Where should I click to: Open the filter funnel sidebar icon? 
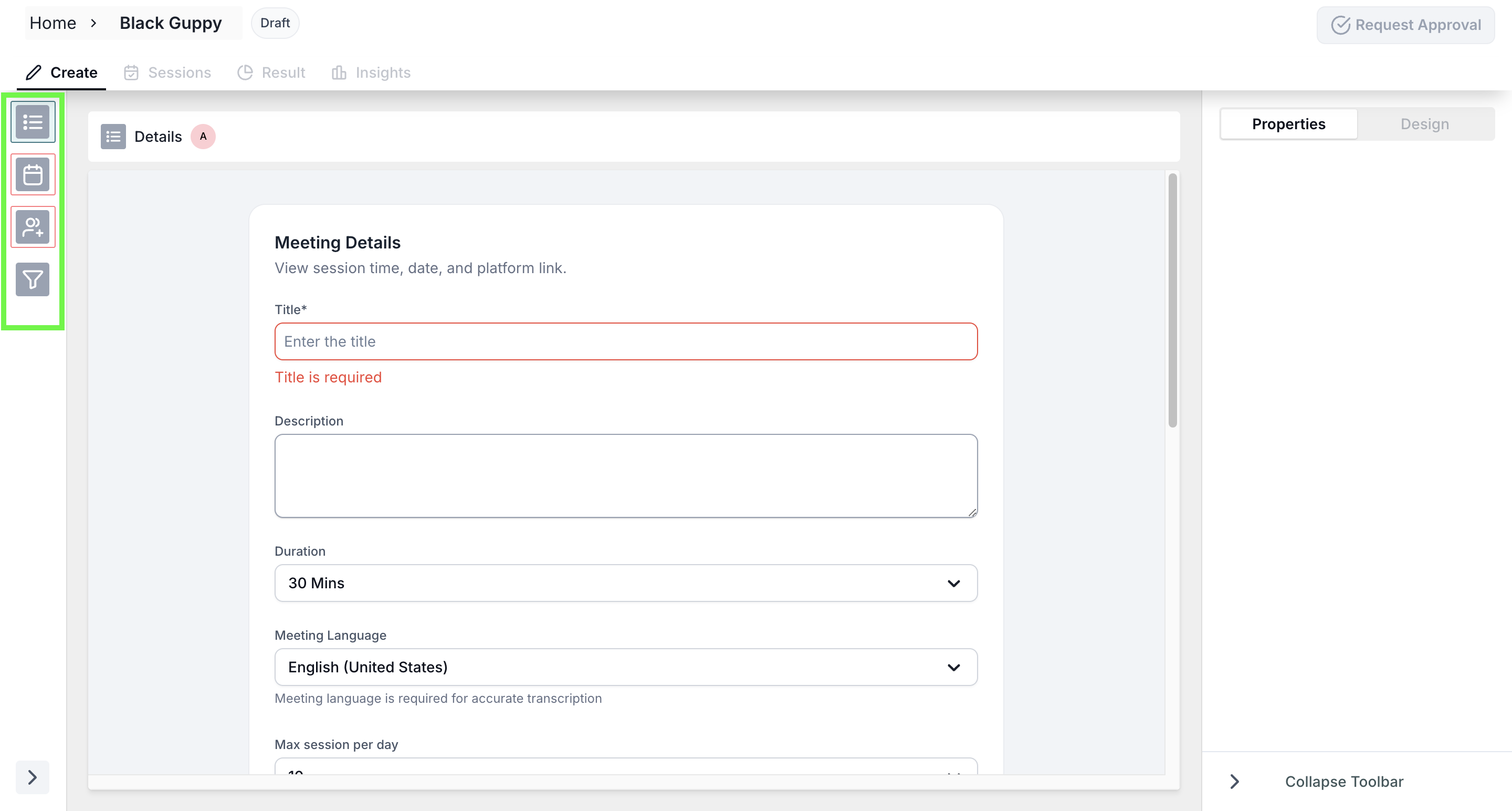click(33, 279)
